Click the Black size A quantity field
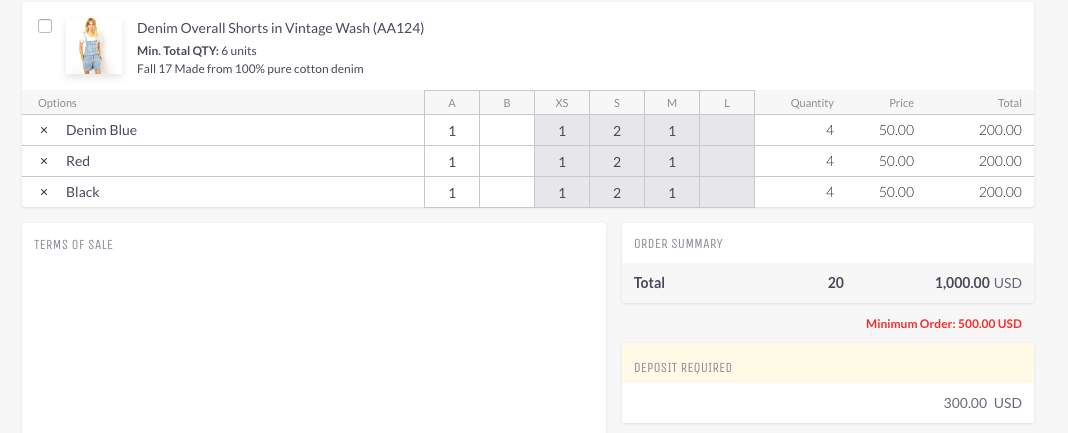The width and height of the screenshot is (1068, 433). pyautogui.click(x=452, y=193)
